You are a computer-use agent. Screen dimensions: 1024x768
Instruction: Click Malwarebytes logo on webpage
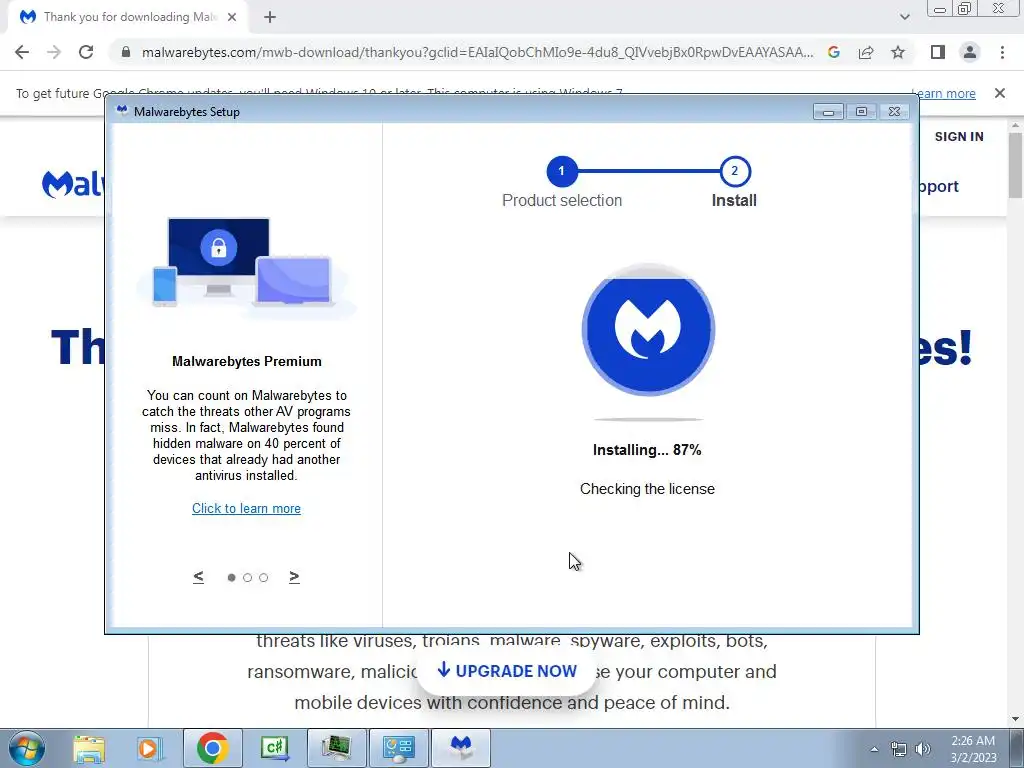tap(73, 184)
